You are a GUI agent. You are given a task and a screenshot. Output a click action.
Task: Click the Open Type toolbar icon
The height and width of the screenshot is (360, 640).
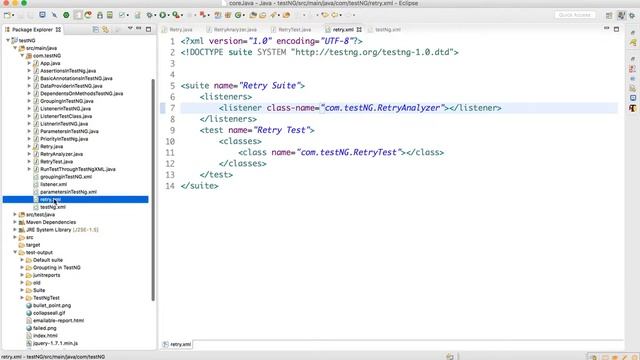(x=253, y=15)
